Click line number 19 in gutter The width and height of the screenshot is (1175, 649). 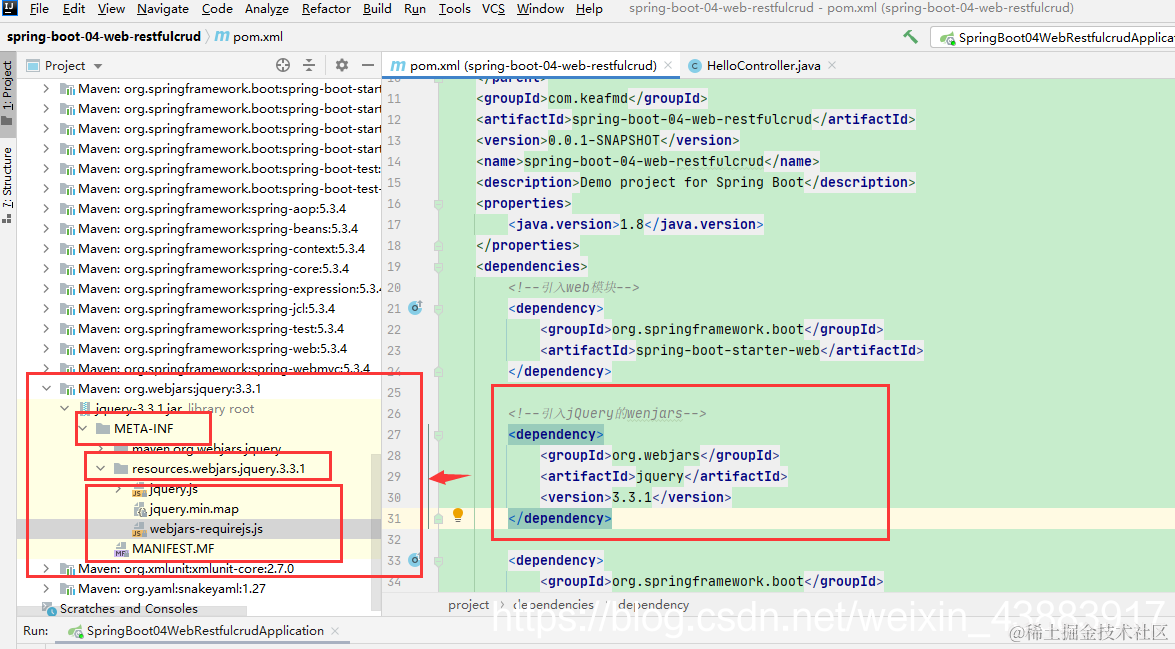(x=394, y=267)
